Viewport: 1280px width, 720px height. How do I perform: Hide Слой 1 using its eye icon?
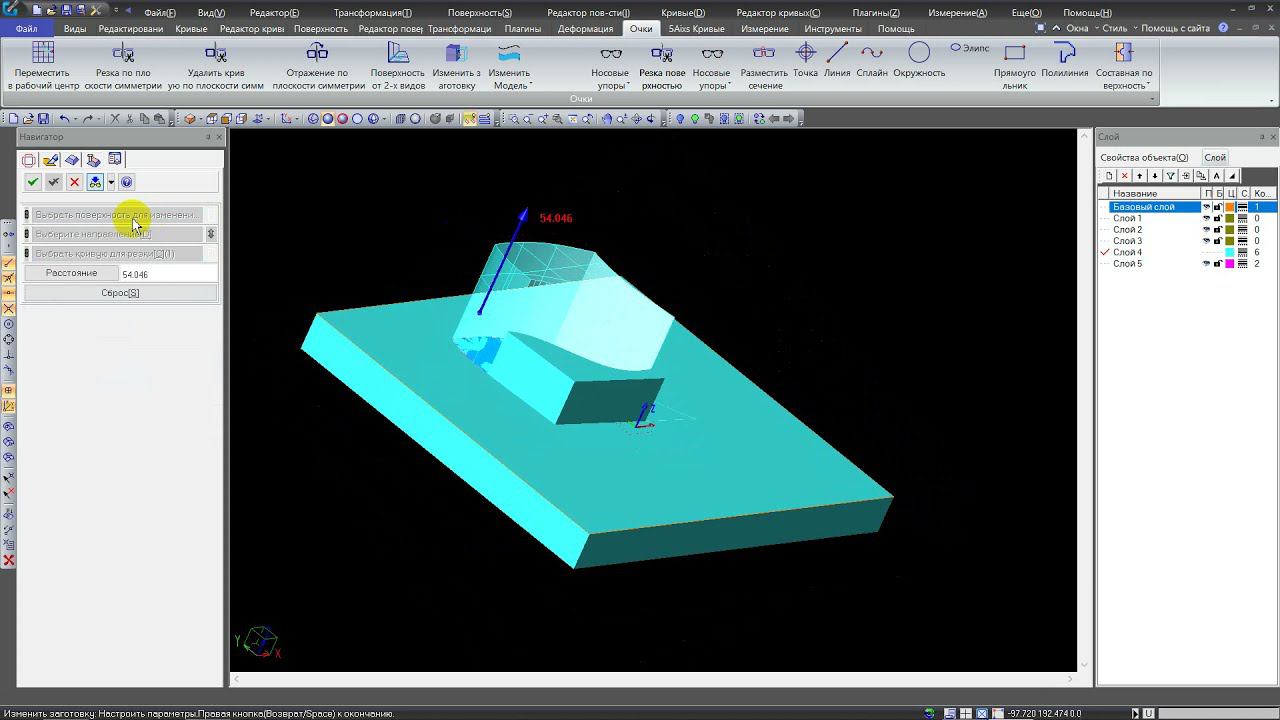(x=1206, y=218)
